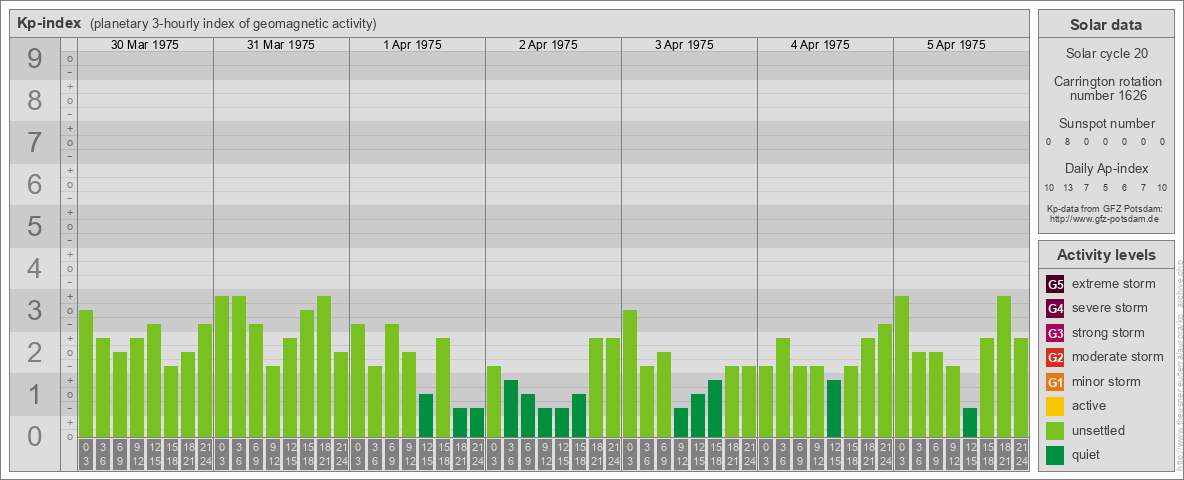Click the 'Solar cycle 20' text

(1106, 54)
